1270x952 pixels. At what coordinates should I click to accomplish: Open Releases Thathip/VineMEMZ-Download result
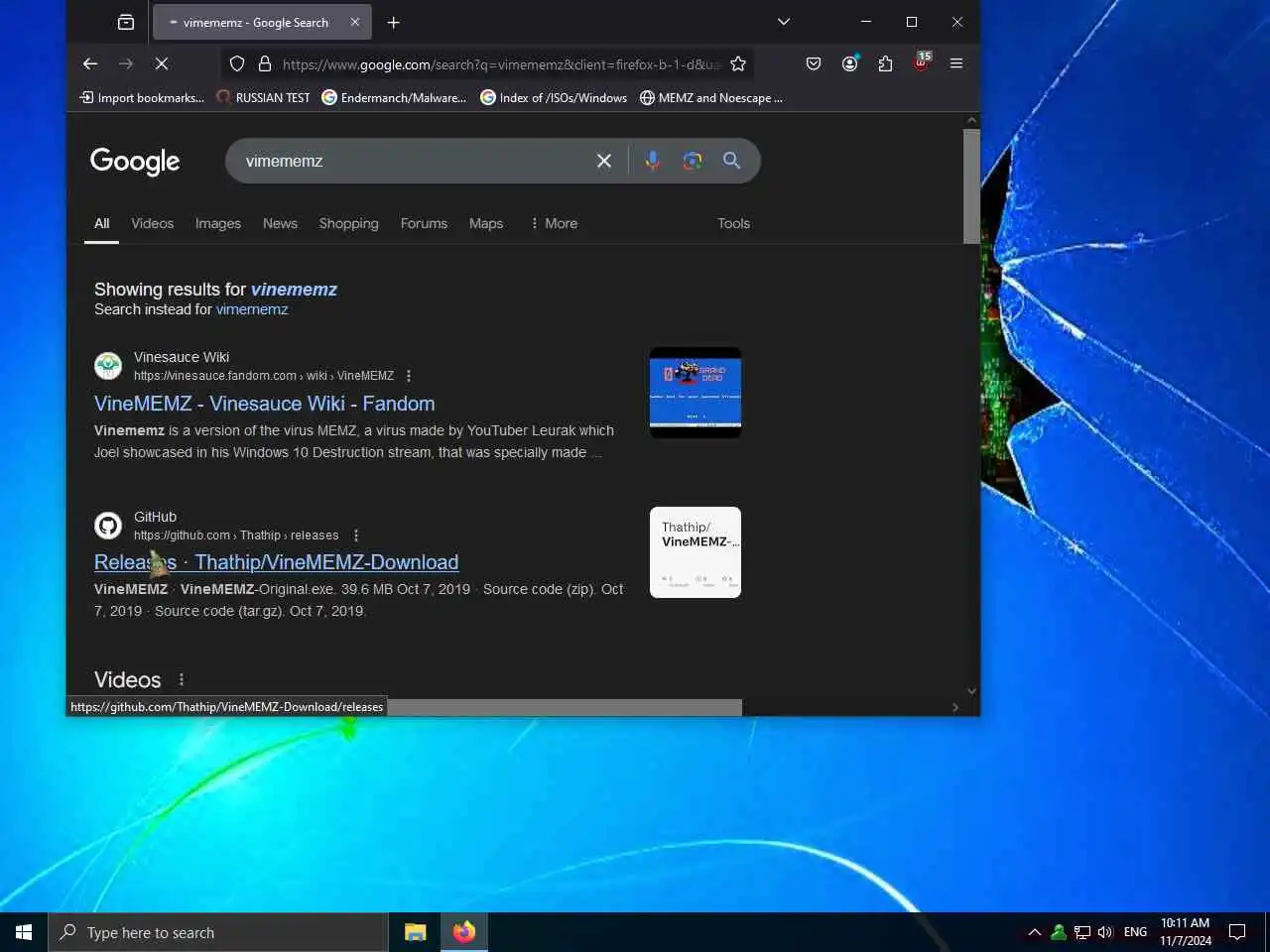pos(276,562)
